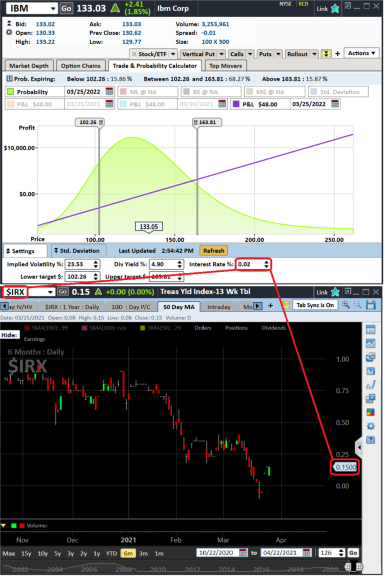This screenshot has width=385, height=578.
Task: Open the Actions dropdown menu
Action: [361, 53]
